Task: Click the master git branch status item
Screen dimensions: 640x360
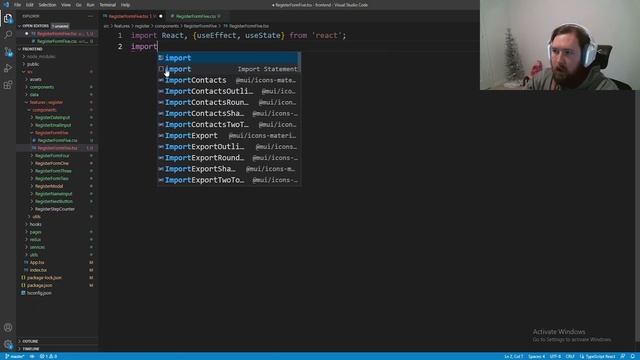Action: click(x=15, y=356)
